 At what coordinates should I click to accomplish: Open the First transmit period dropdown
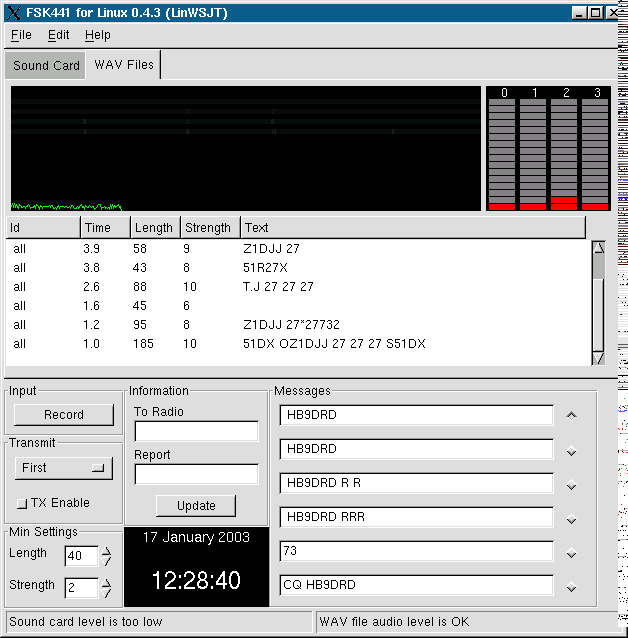pyautogui.click(x=64, y=468)
